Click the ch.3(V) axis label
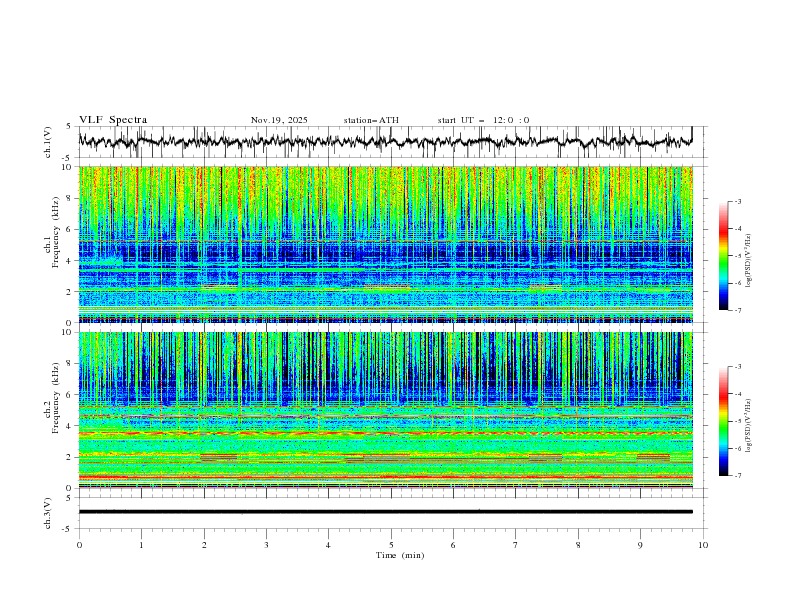The height and width of the screenshot is (612, 792). point(50,511)
